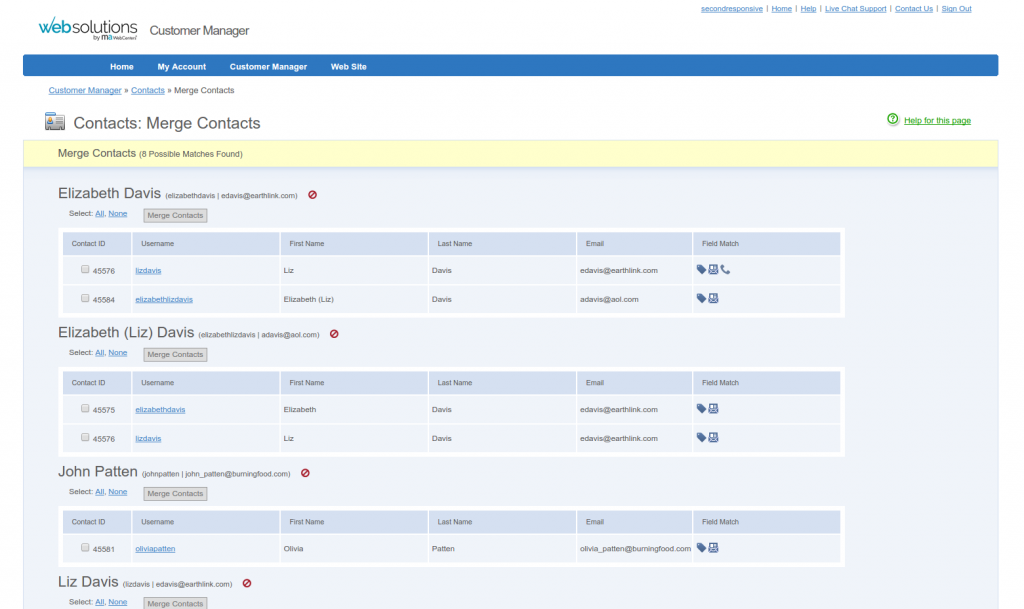
Task: Open elizabethdavis username link
Action: pos(160,409)
